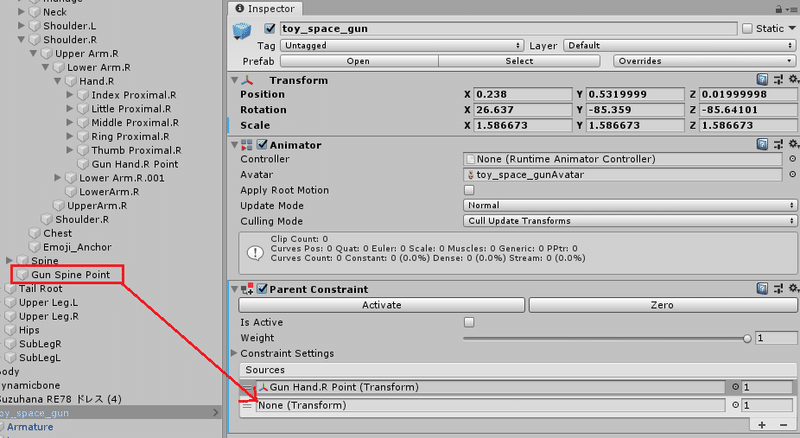800x438 pixels.
Task: Grab the handle of None (Transform) source
Action: [247, 405]
